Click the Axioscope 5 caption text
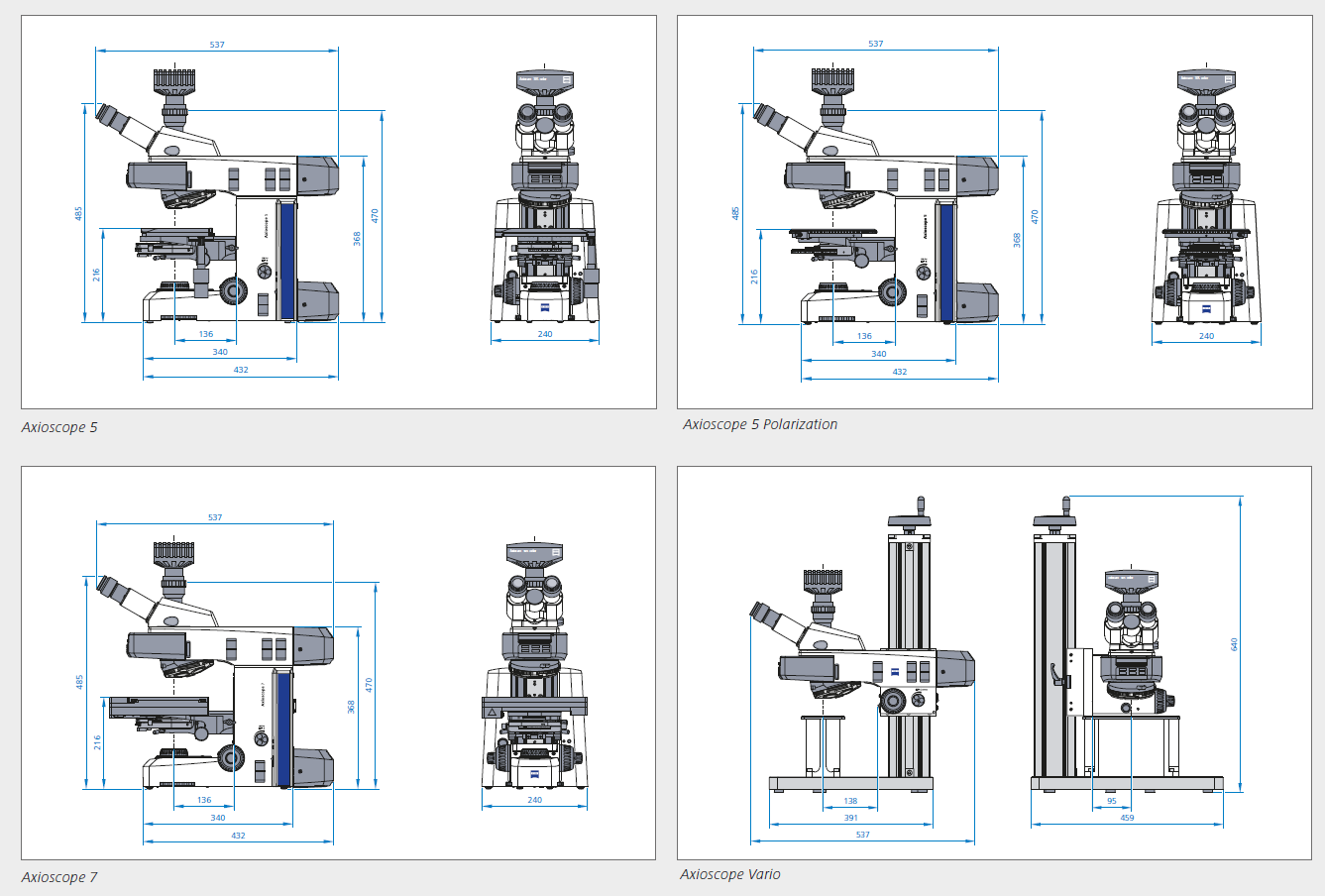The image size is (1325, 896). click(x=59, y=428)
